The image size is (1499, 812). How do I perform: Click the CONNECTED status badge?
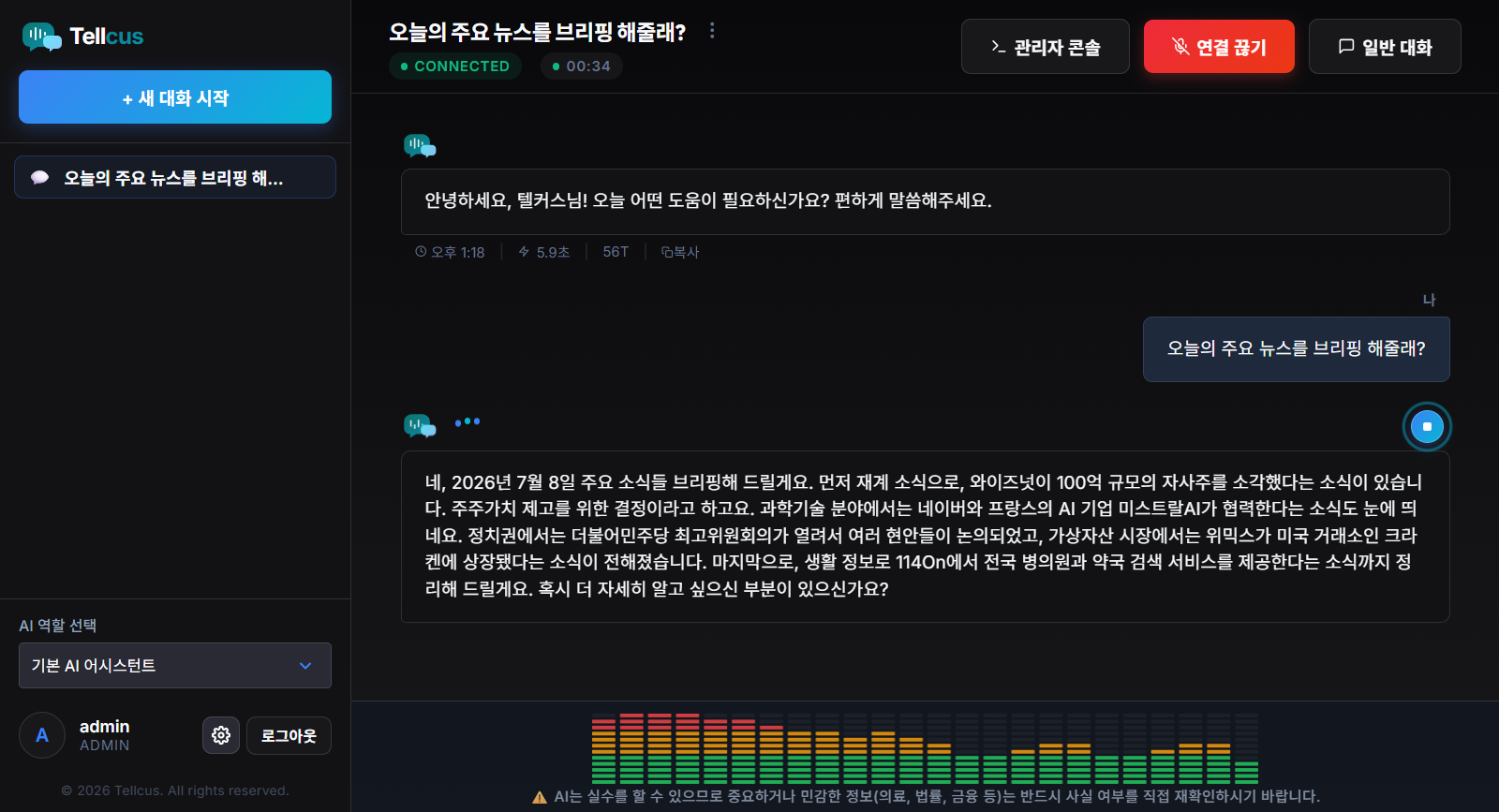coord(455,66)
